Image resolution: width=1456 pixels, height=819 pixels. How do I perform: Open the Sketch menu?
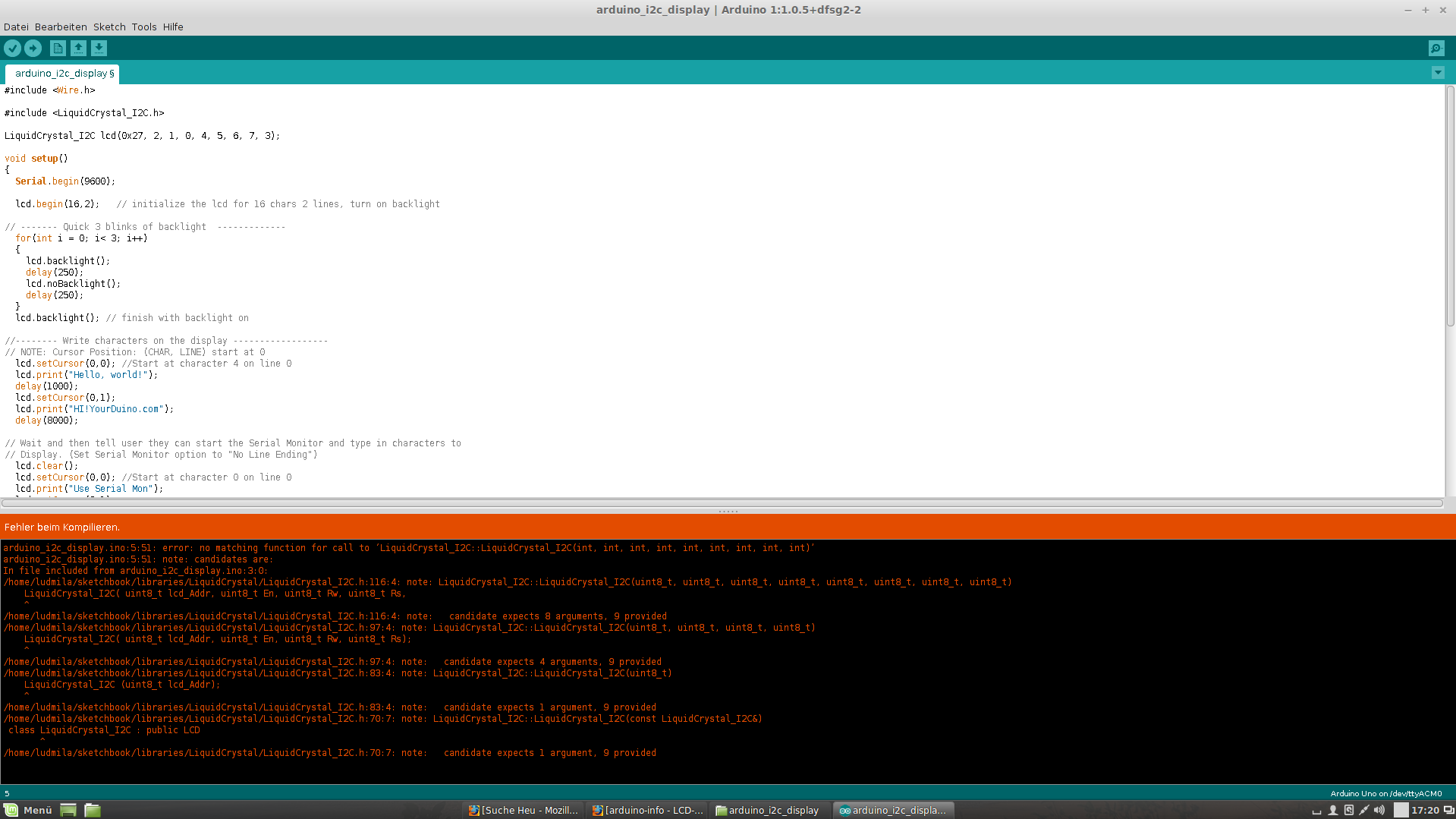pos(109,27)
